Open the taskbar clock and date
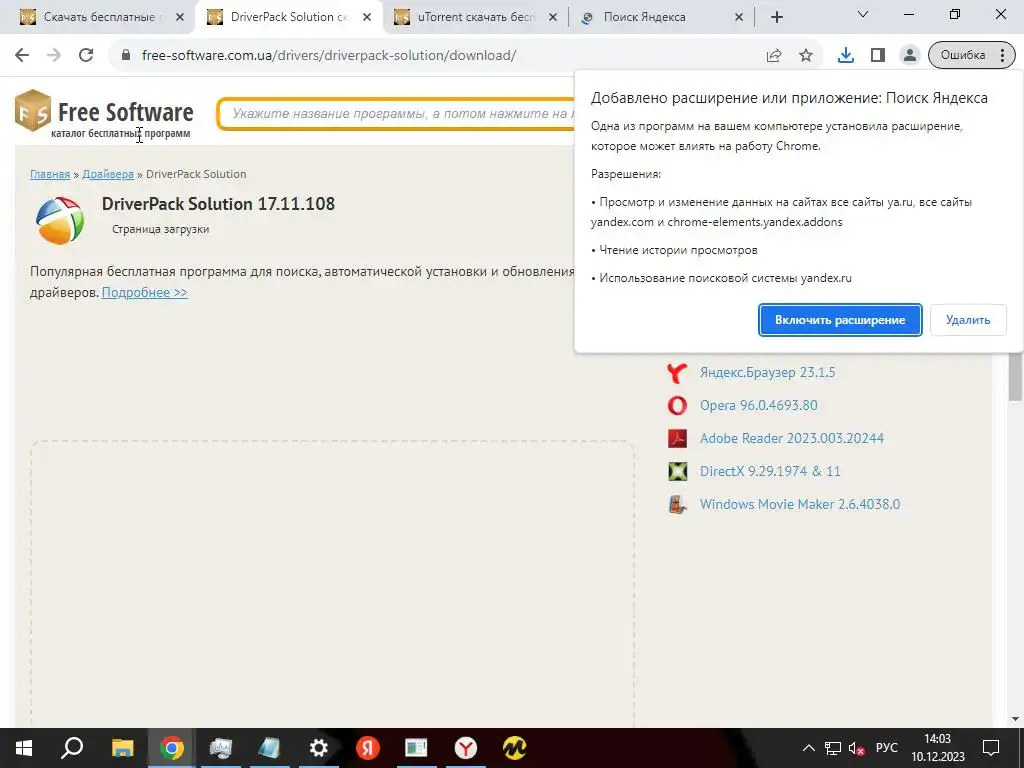 [938, 748]
